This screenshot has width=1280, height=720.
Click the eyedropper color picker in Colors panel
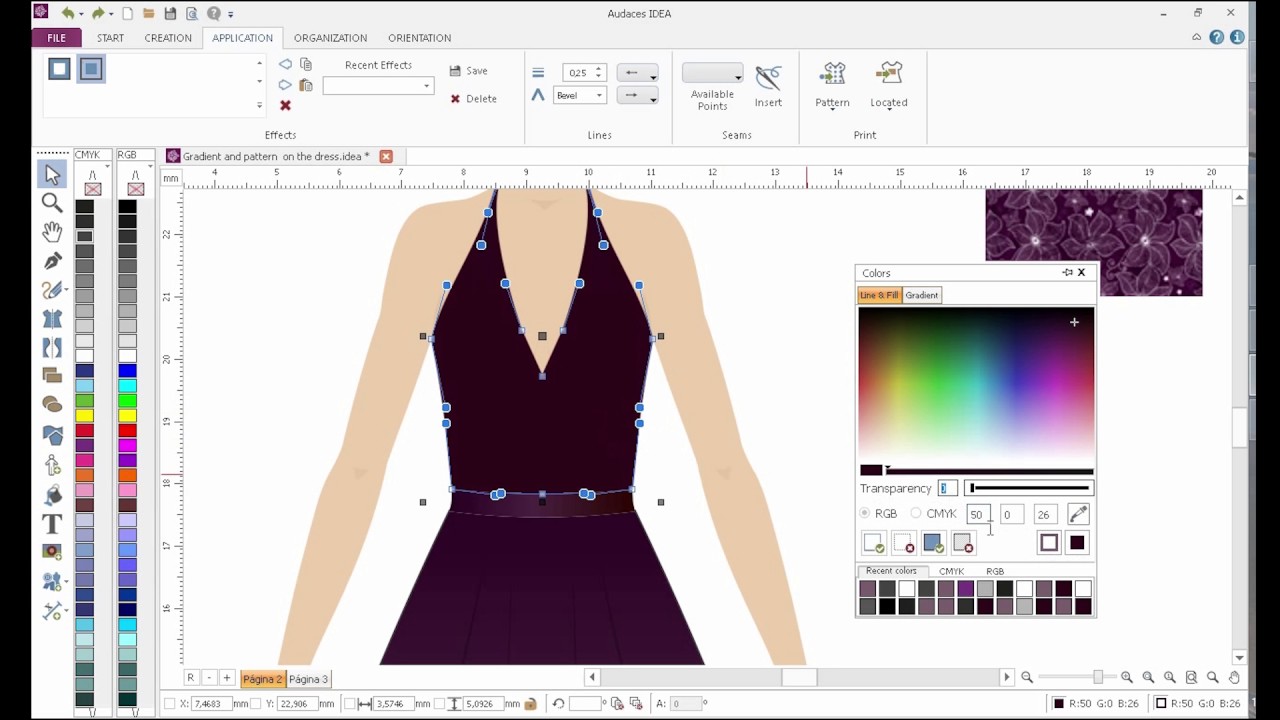(1078, 514)
